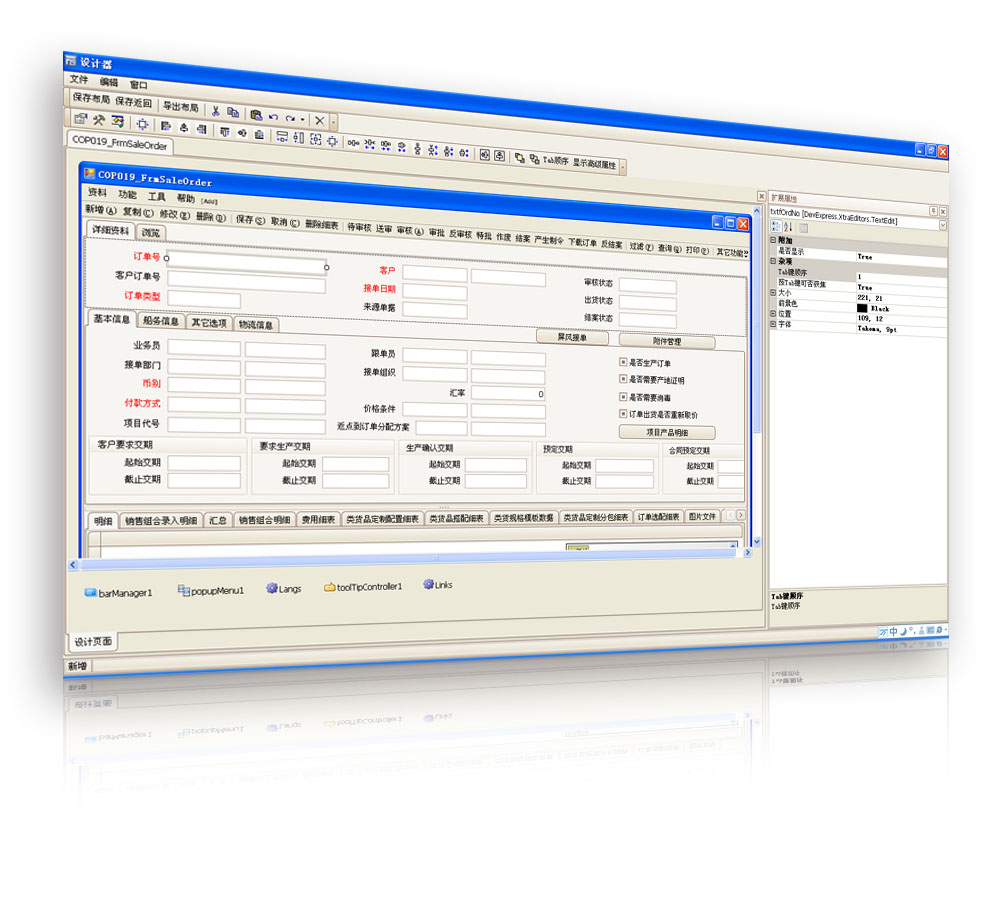Viewport: 1000px width, 916px height.
Task: Click the Paste clipboard icon
Action: pyautogui.click(x=256, y=115)
